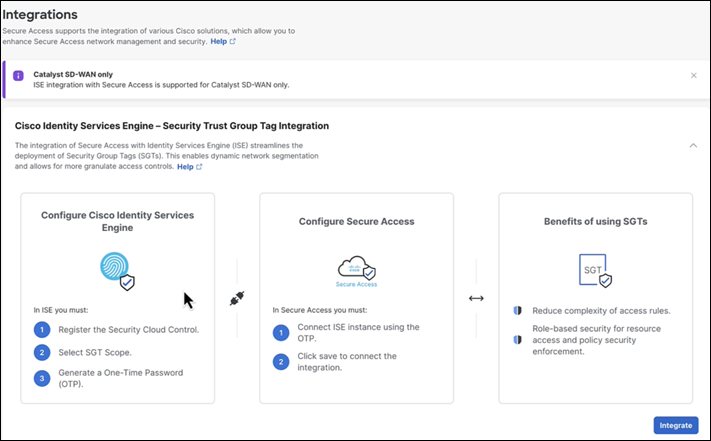Click the plug connector icon between cards
The image size is (711, 441).
pos(237,298)
